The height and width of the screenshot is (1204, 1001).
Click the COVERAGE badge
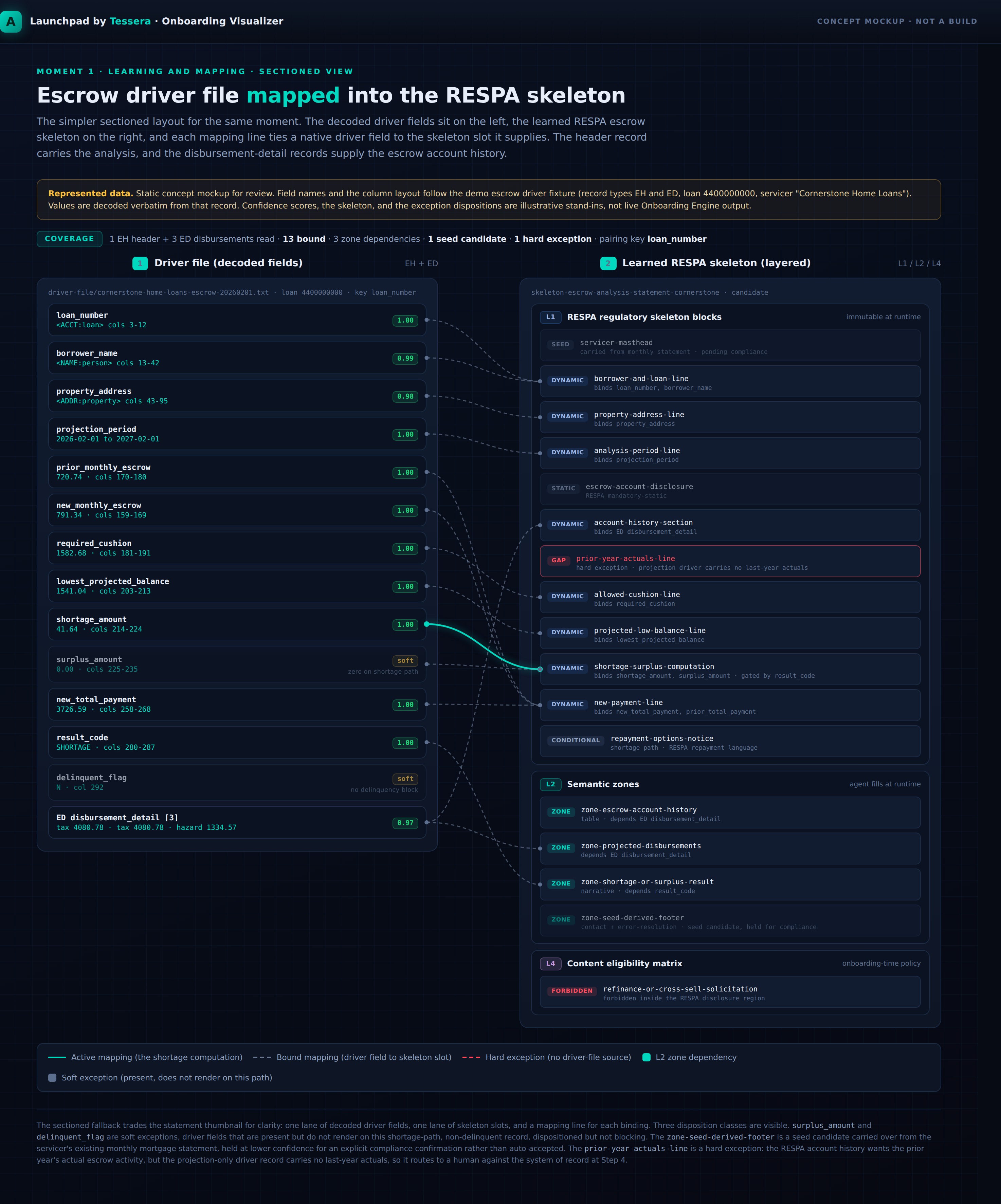[69, 239]
